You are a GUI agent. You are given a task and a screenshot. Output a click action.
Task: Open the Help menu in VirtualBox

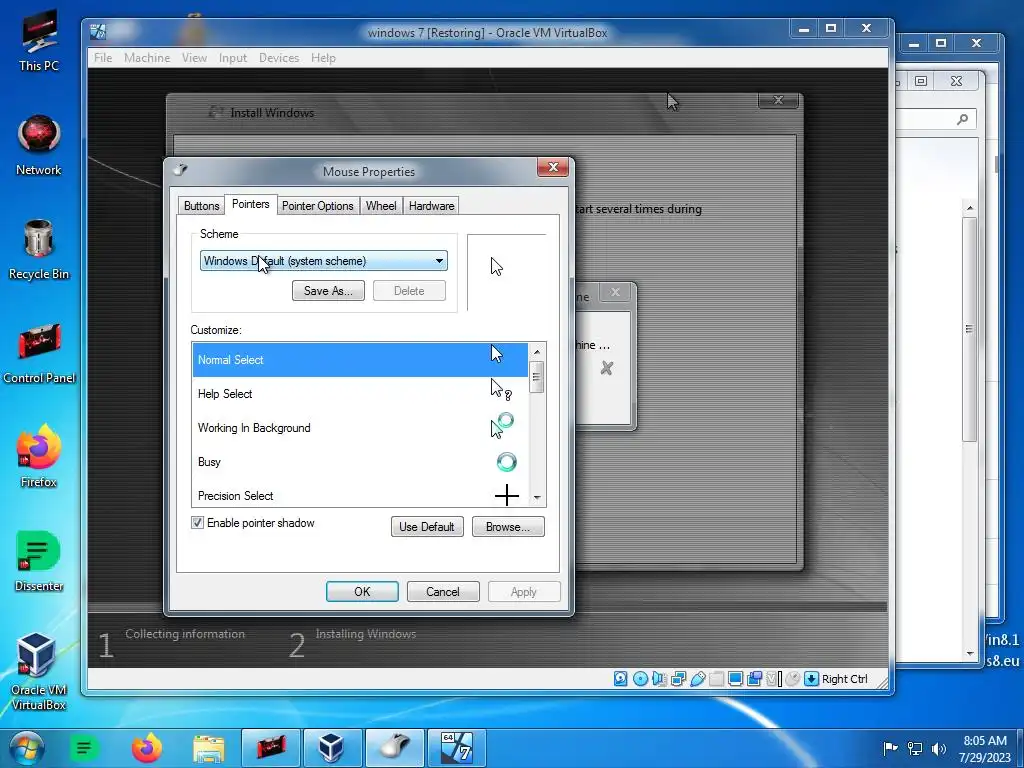point(323,57)
